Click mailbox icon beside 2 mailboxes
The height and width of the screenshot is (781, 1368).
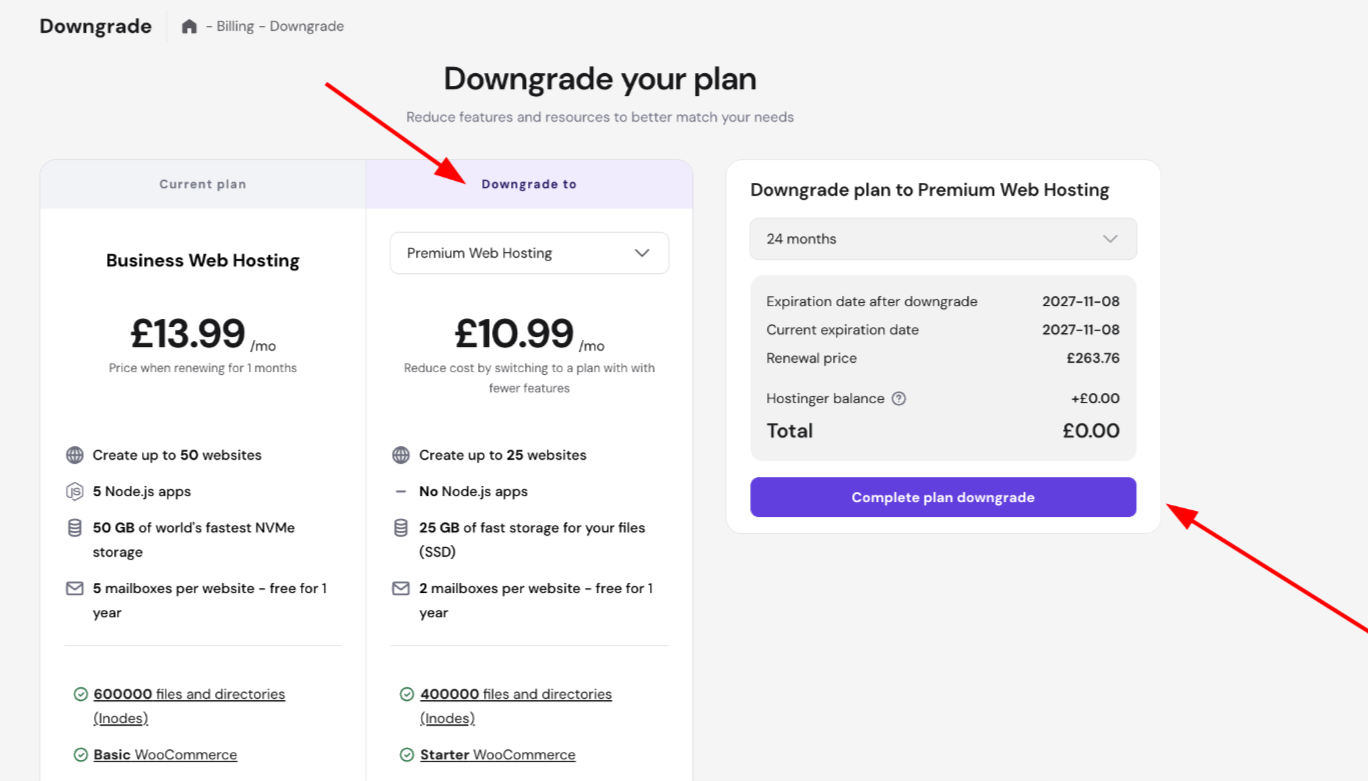point(401,588)
